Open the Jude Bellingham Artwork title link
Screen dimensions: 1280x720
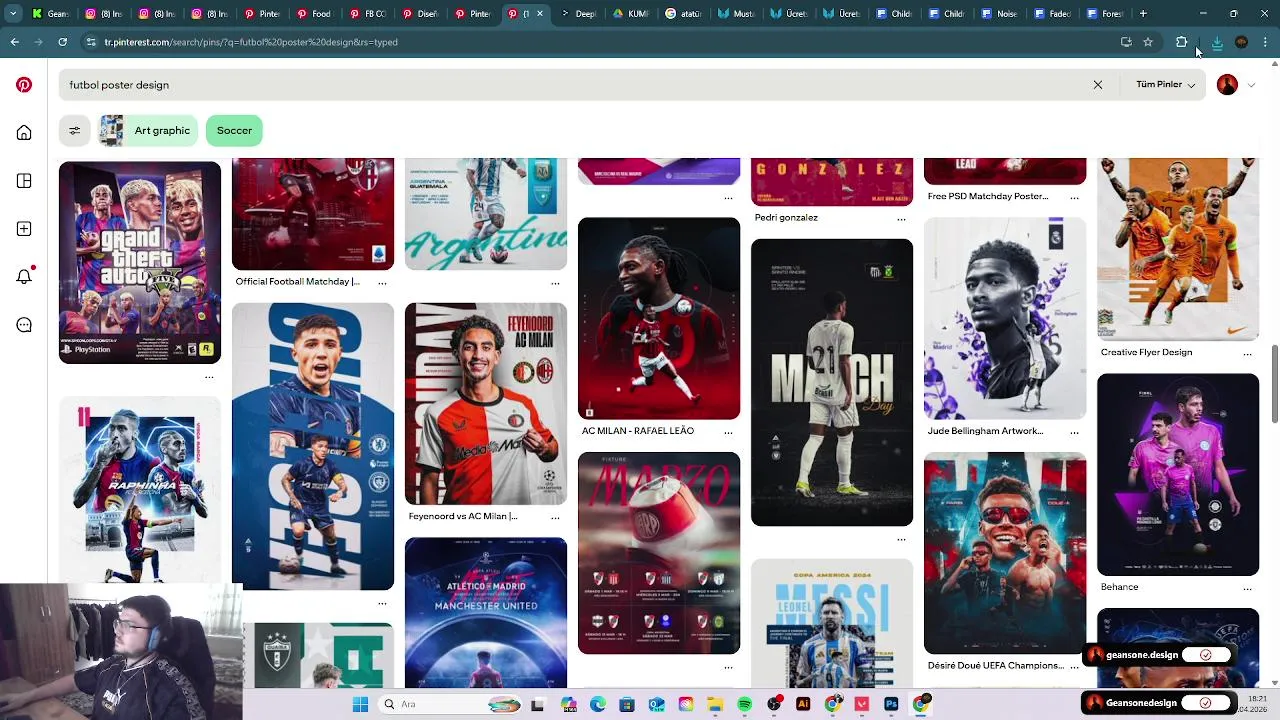pos(985,431)
